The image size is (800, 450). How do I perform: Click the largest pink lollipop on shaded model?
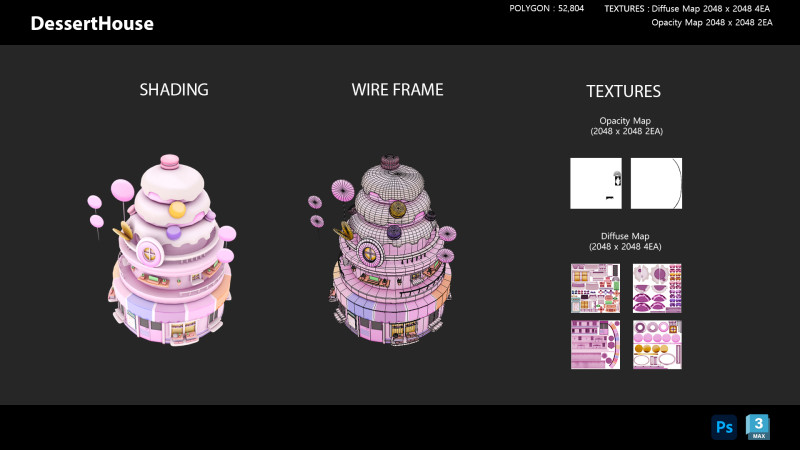122,190
